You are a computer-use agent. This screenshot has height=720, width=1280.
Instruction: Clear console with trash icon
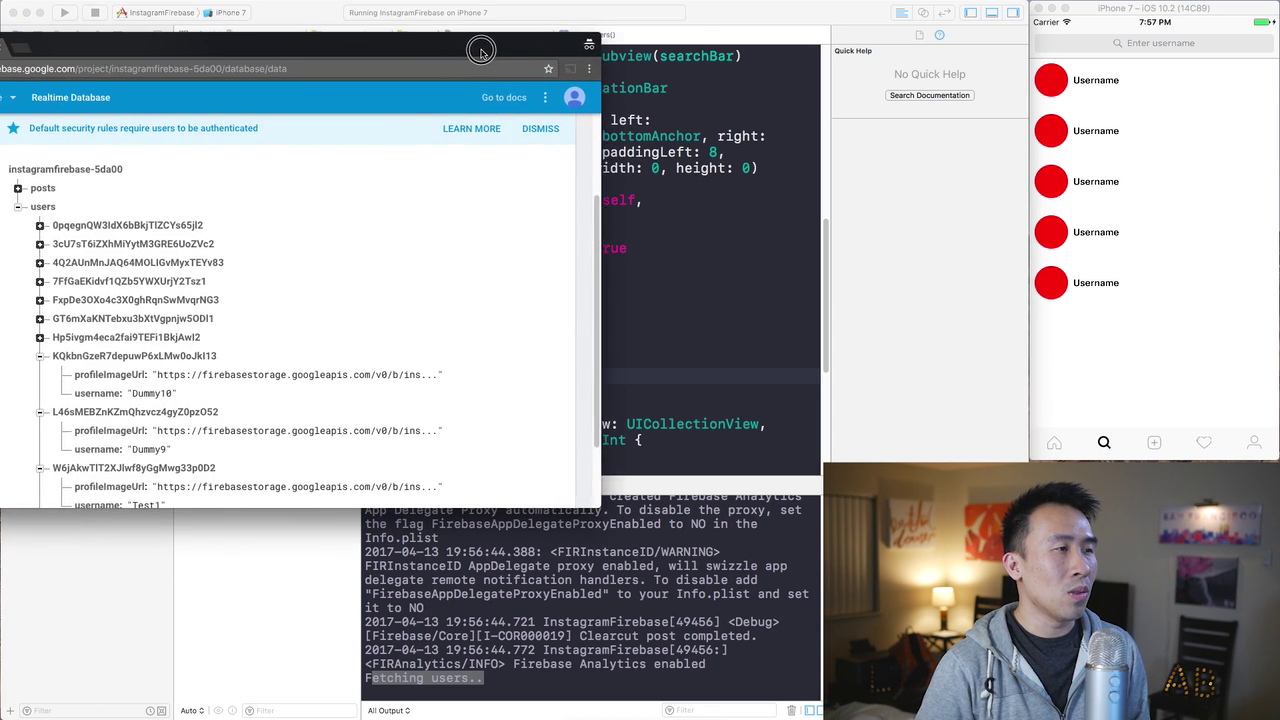tap(791, 711)
